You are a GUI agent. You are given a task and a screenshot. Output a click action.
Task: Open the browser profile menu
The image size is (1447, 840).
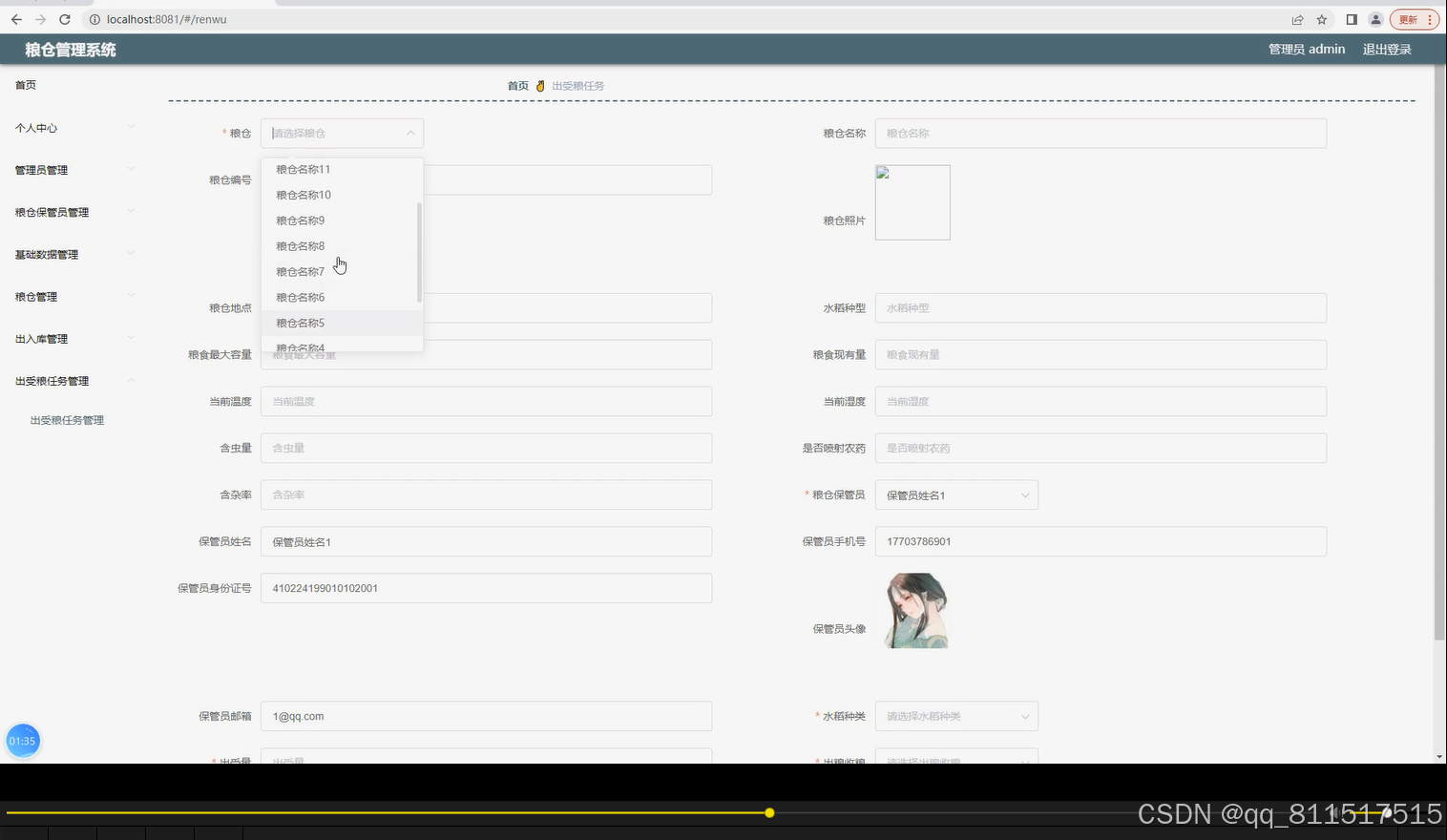pyautogui.click(x=1375, y=19)
